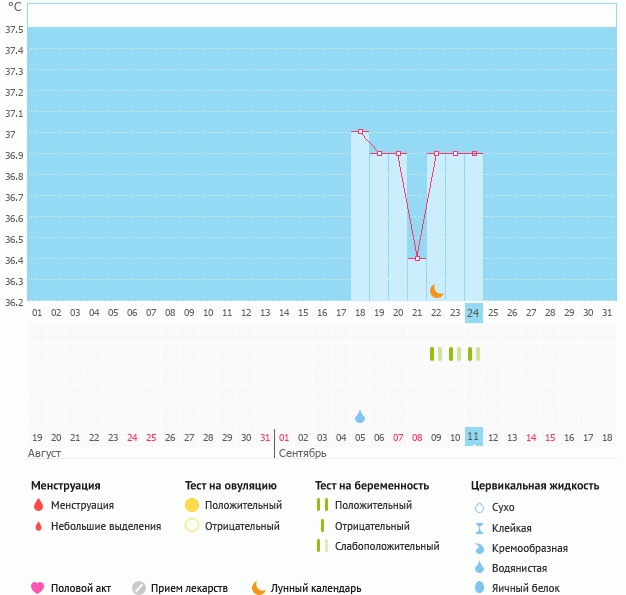Click the 37 degree data point on day 18

pyautogui.click(x=360, y=132)
